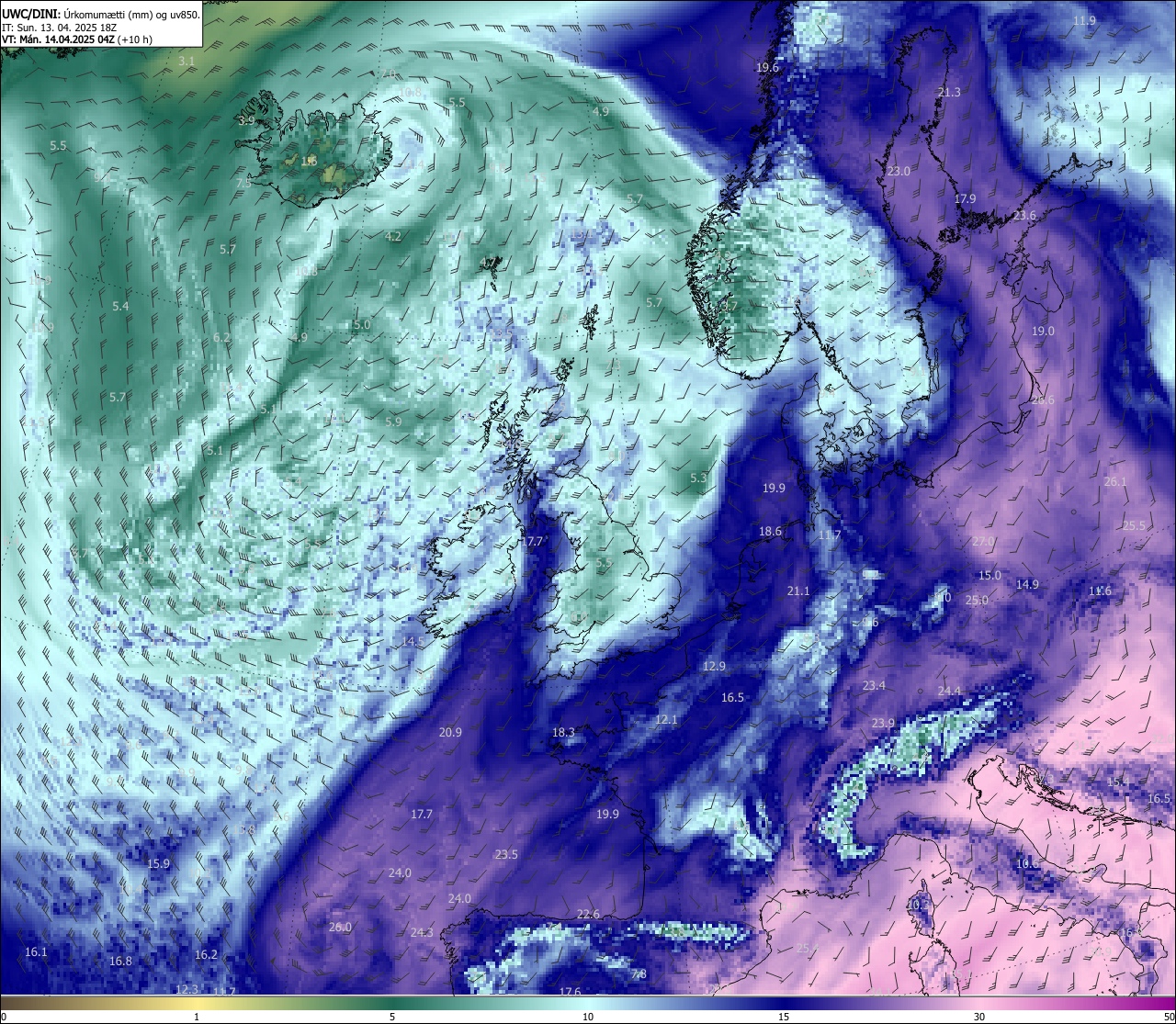The width and height of the screenshot is (1176, 1024).
Task: Click the 11.6 value on the eastern edge
Action: [x=1100, y=591]
